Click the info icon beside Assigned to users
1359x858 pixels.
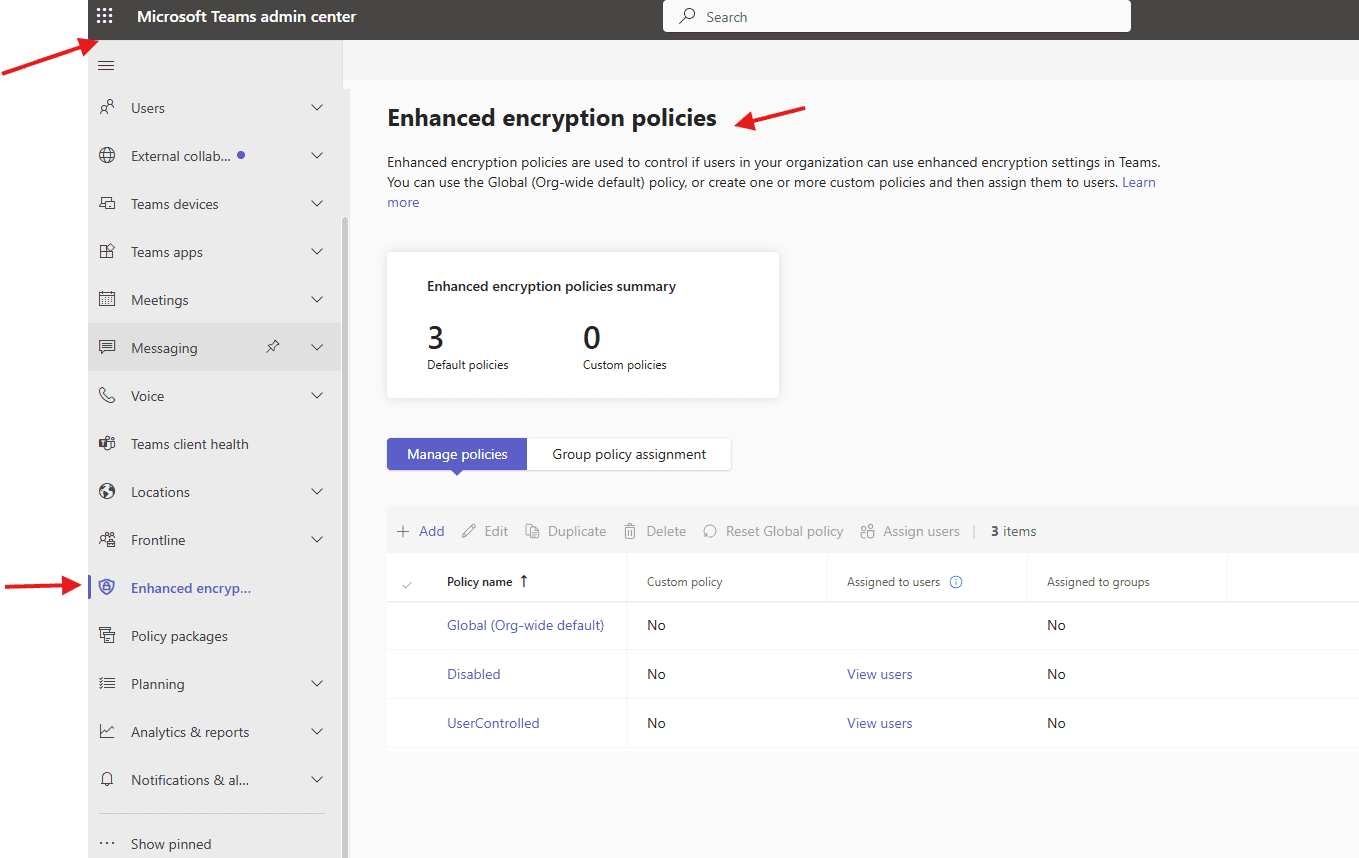click(958, 581)
